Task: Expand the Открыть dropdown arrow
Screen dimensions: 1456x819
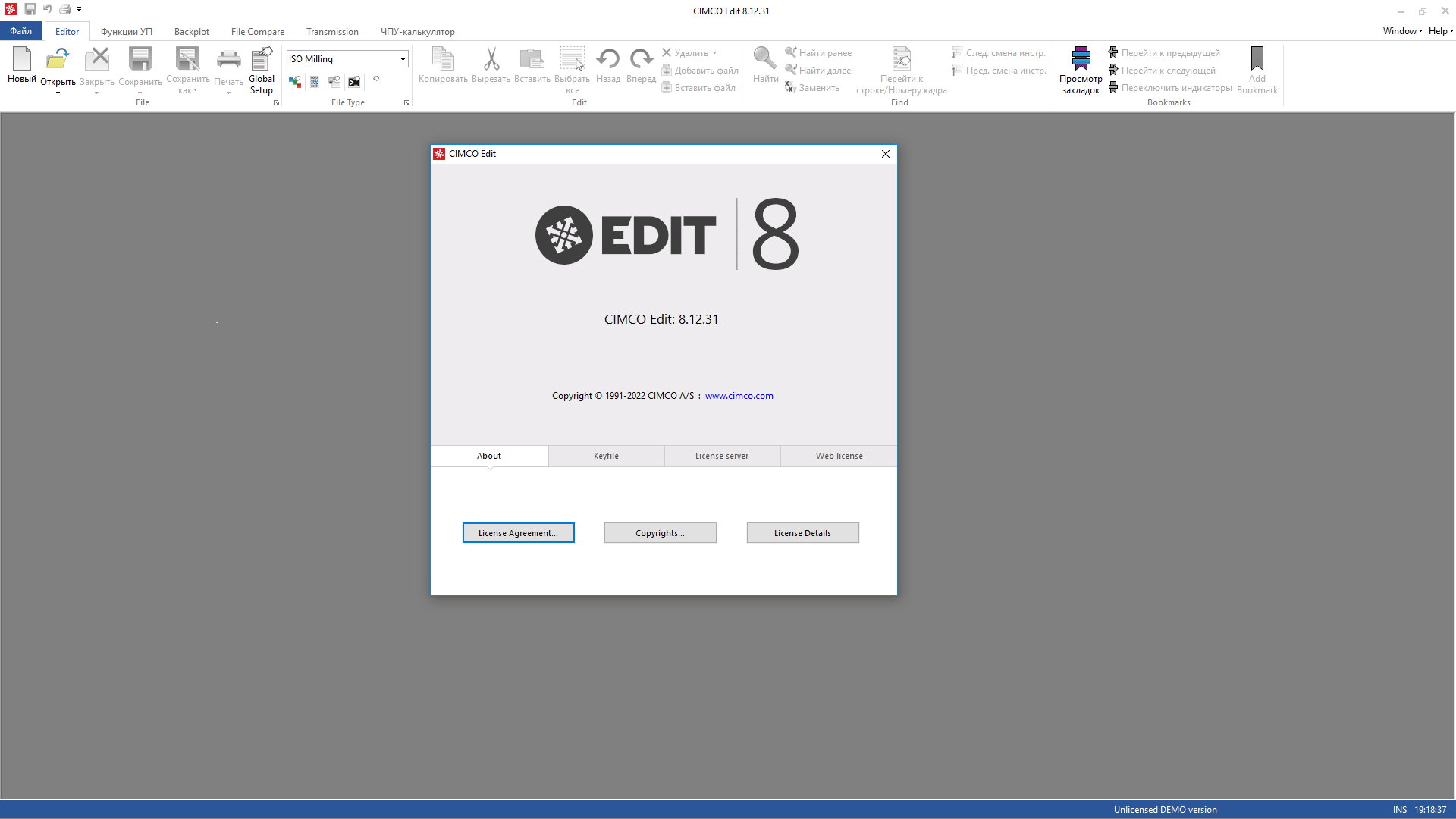Action: click(x=58, y=93)
